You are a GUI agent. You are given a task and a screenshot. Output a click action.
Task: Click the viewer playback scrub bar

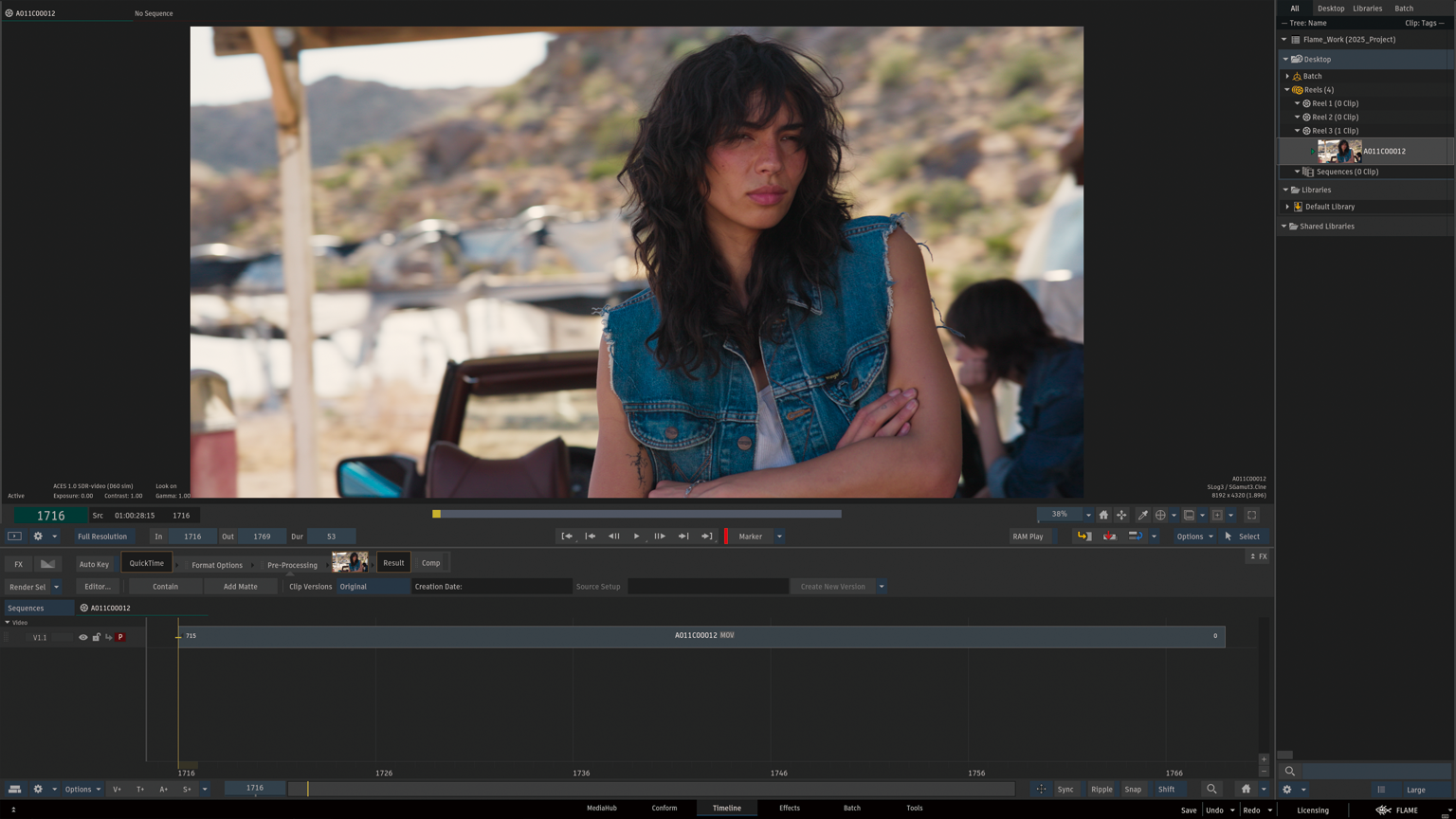(640, 514)
